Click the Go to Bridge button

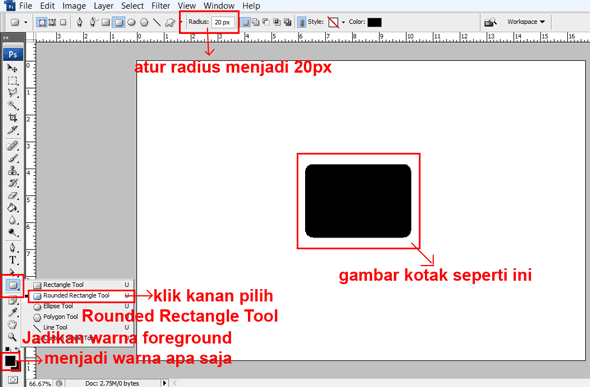pos(490,22)
